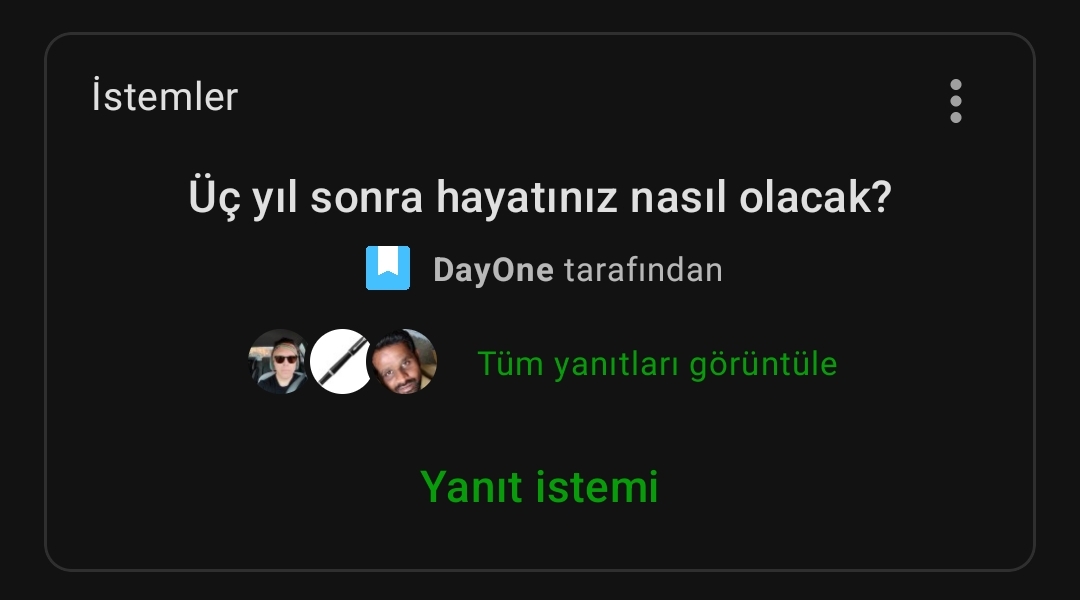Click the prompt question Üç yıl sonra hayatınız
The width and height of the screenshot is (1080, 600).
pyautogui.click(x=540, y=198)
